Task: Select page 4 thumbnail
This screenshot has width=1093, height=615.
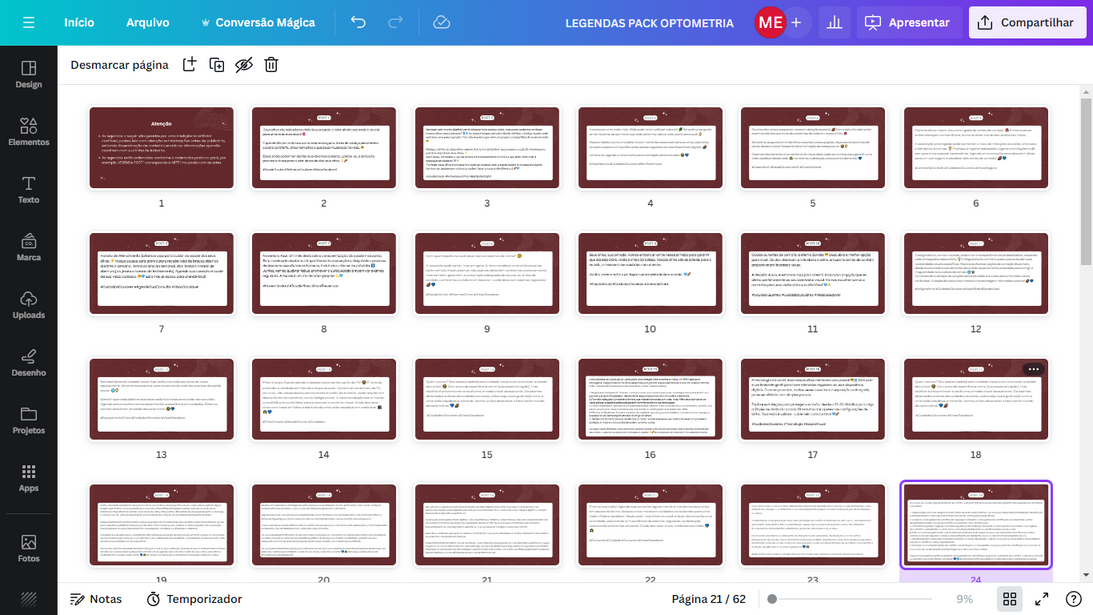Action: pos(650,147)
